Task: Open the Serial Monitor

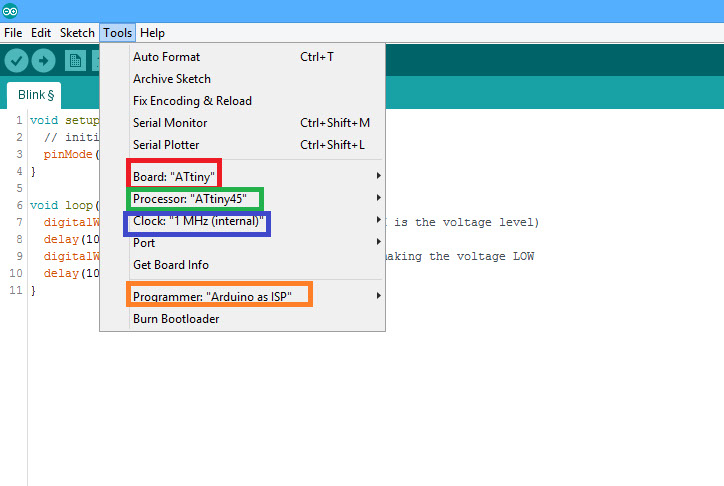Action: tap(242, 123)
